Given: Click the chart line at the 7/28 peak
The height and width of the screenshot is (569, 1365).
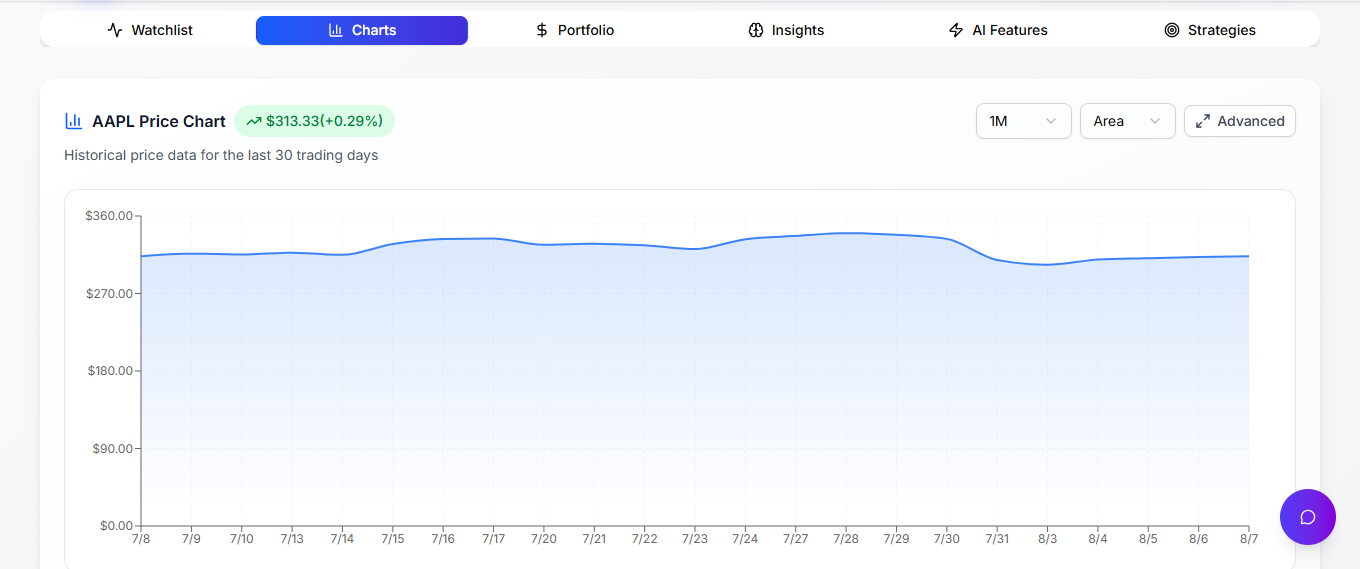Looking at the screenshot, I should pyautogui.click(x=846, y=233).
